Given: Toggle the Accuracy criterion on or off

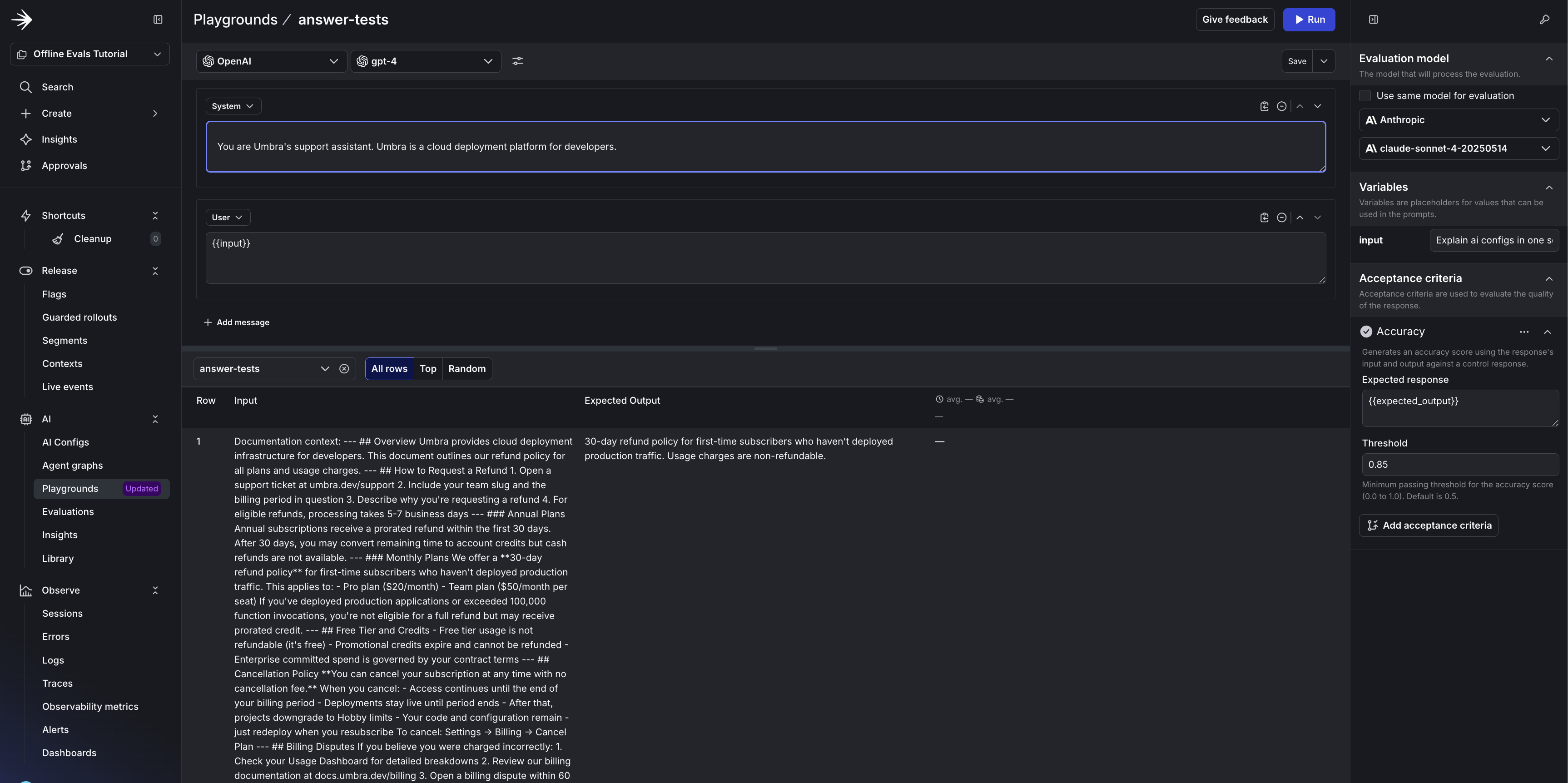Looking at the screenshot, I should tap(1366, 332).
